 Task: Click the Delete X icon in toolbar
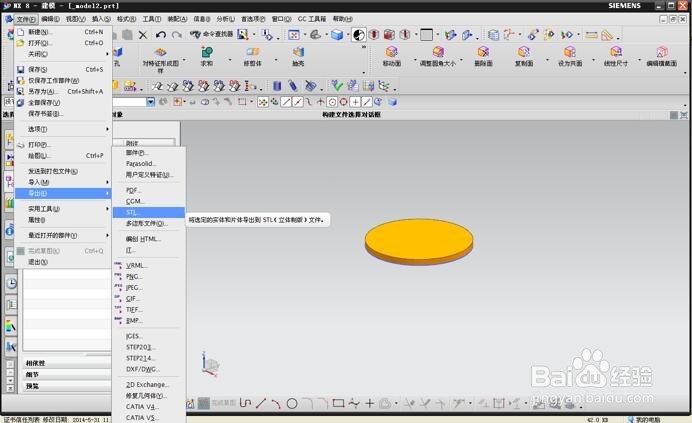pyautogui.click(x=143, y=35)
